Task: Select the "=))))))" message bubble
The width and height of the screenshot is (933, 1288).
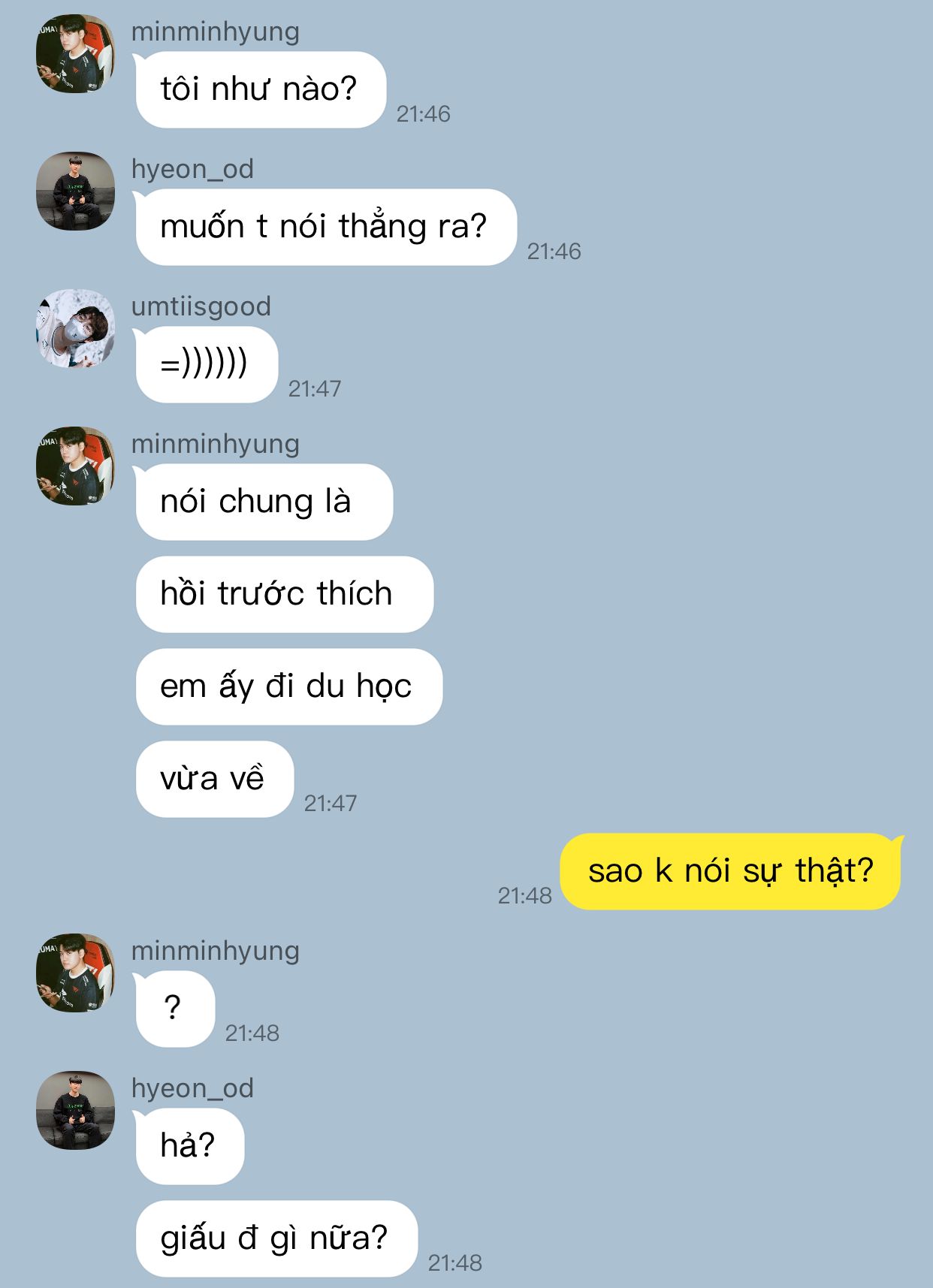Action: tap(206, 364)
